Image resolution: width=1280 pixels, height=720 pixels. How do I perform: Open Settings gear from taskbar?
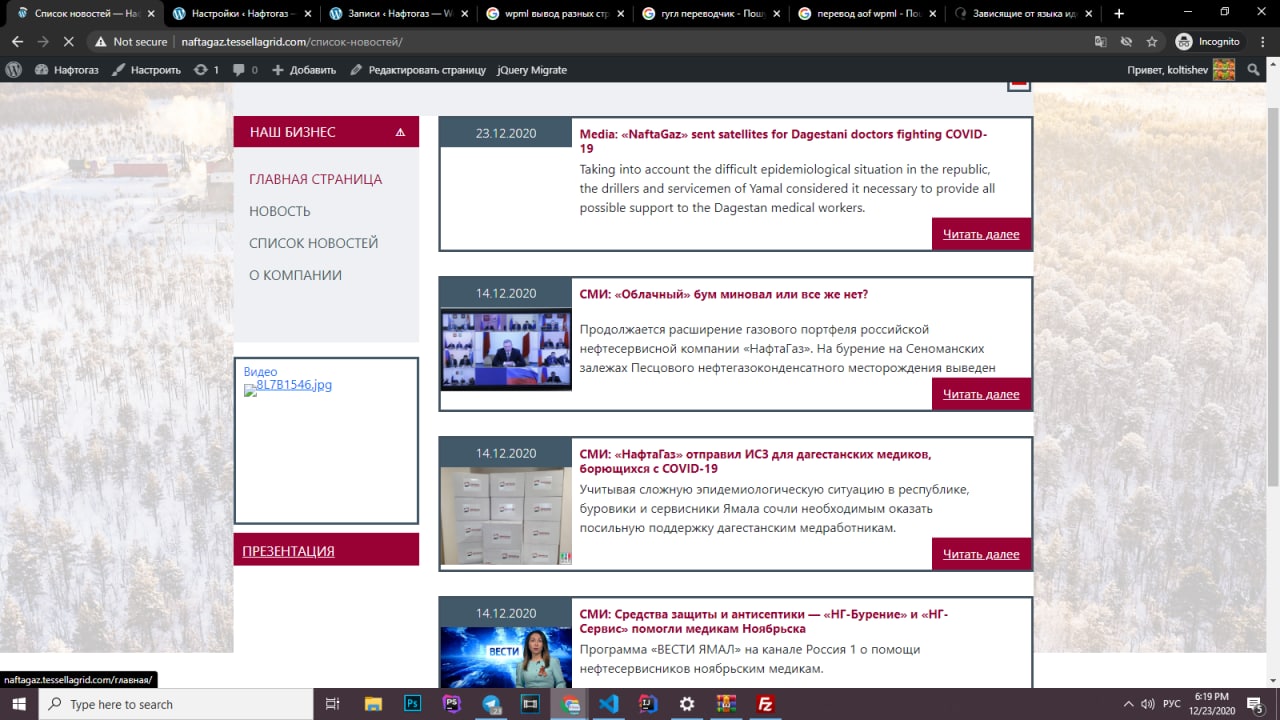[x=687, y=704]
